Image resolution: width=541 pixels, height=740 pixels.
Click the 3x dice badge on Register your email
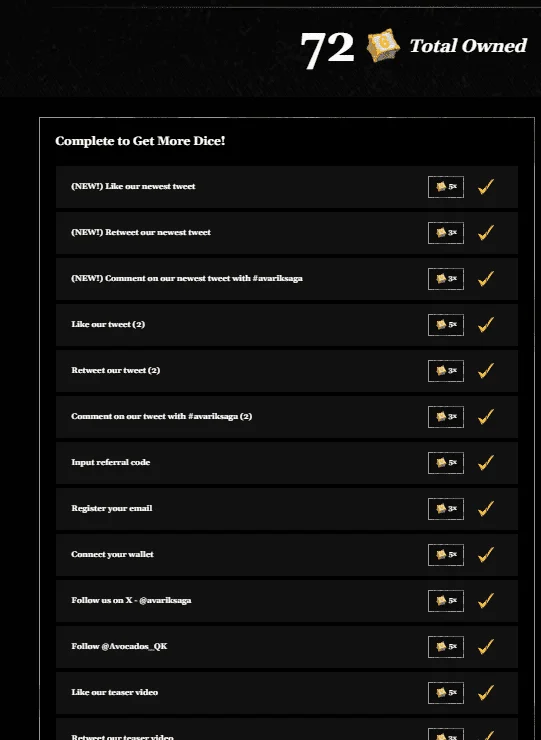(x=446, y=509)
